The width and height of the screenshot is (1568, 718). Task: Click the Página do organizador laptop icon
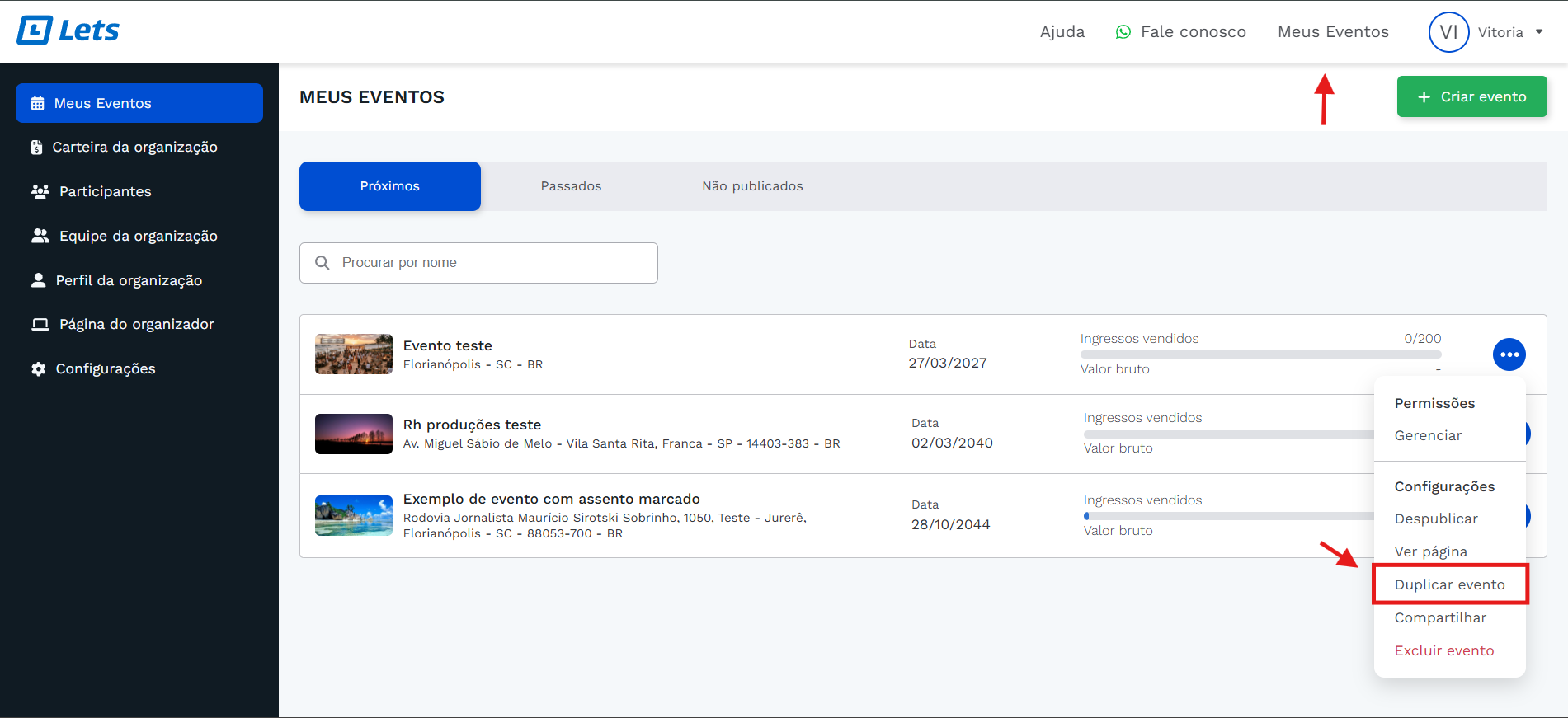coord(40,324)
